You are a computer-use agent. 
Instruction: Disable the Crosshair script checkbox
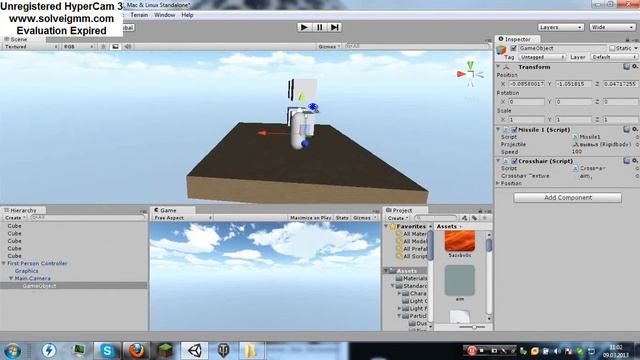pos(514,161)
